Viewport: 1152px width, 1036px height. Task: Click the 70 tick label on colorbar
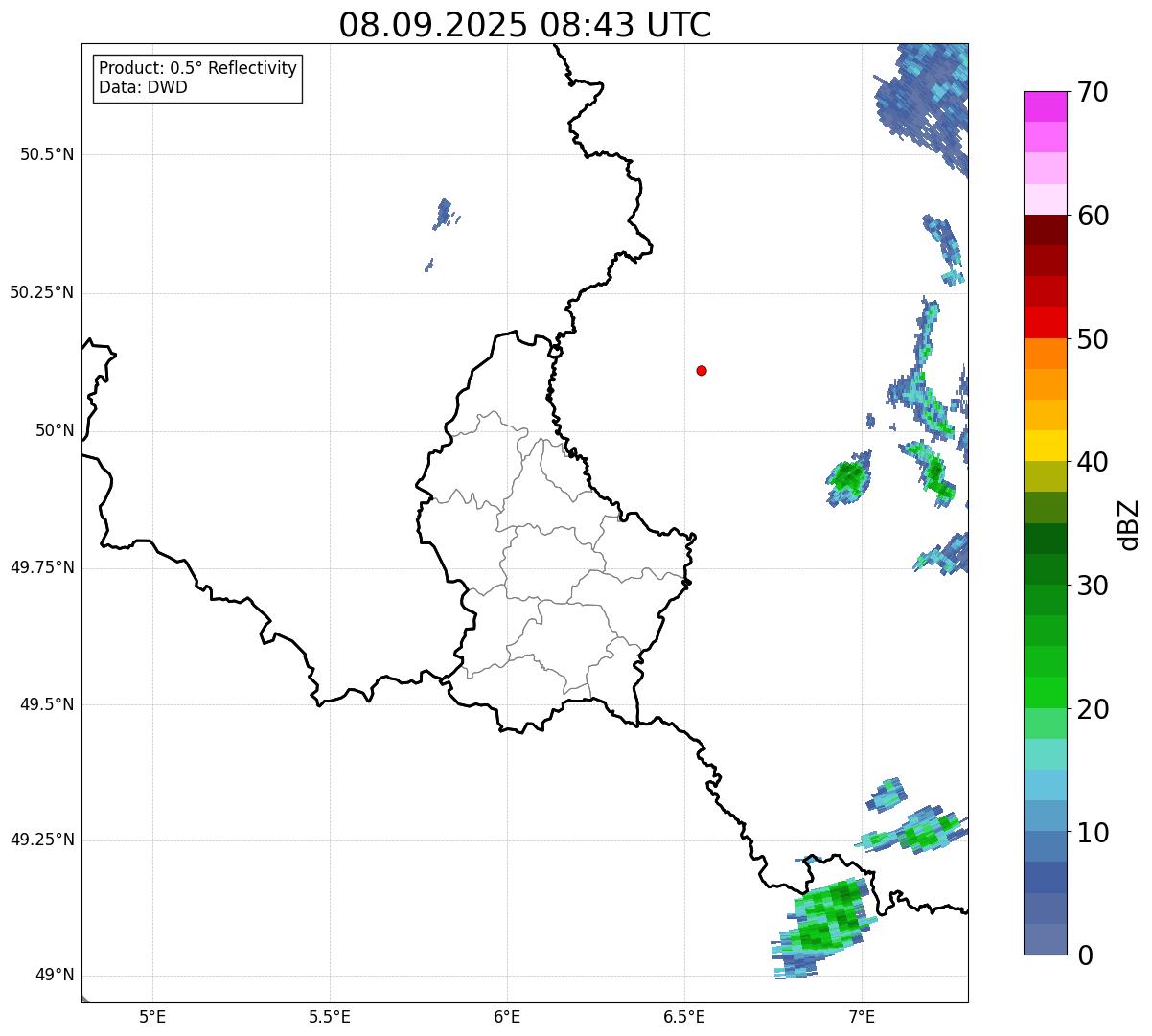click(x=1093, y=92)
